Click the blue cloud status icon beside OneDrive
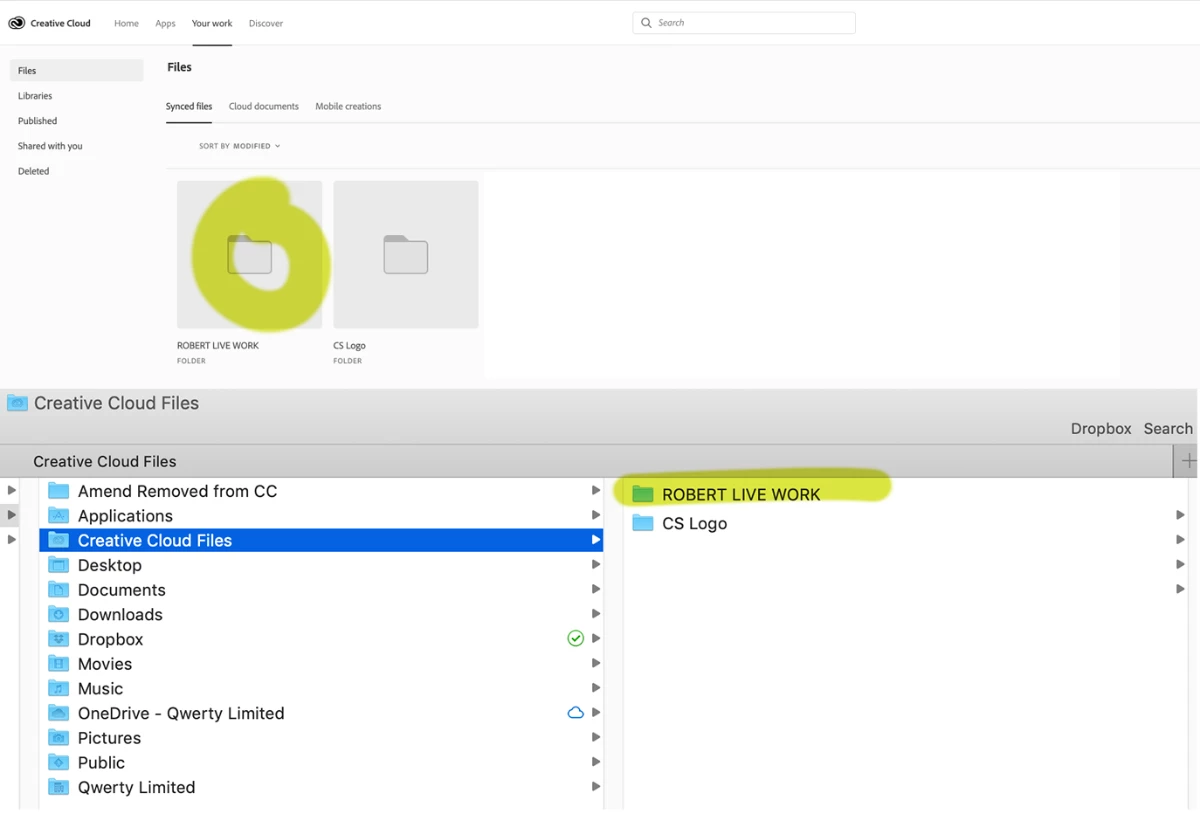 [575, 713]
